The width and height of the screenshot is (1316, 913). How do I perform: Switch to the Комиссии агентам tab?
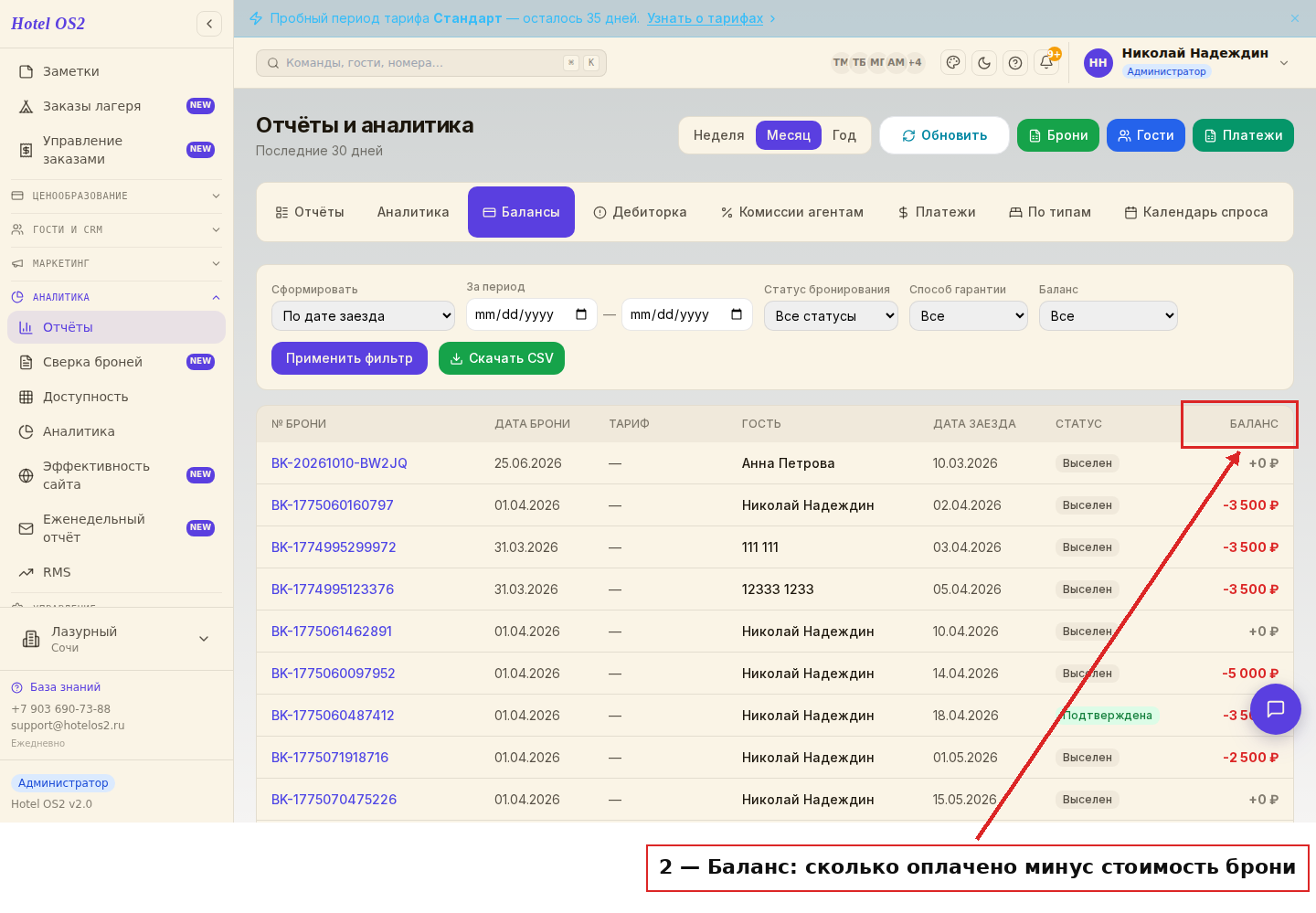click(x=791, y=212)
